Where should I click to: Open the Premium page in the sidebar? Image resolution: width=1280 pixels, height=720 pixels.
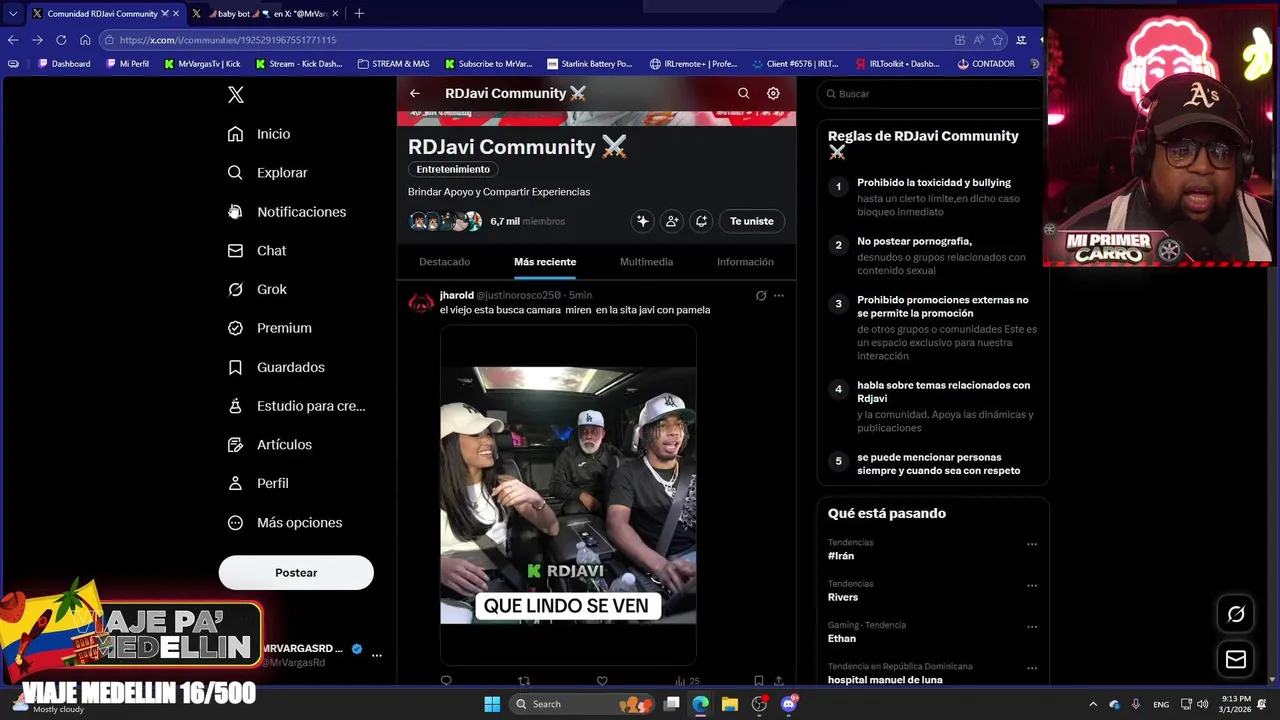[269, 328]
